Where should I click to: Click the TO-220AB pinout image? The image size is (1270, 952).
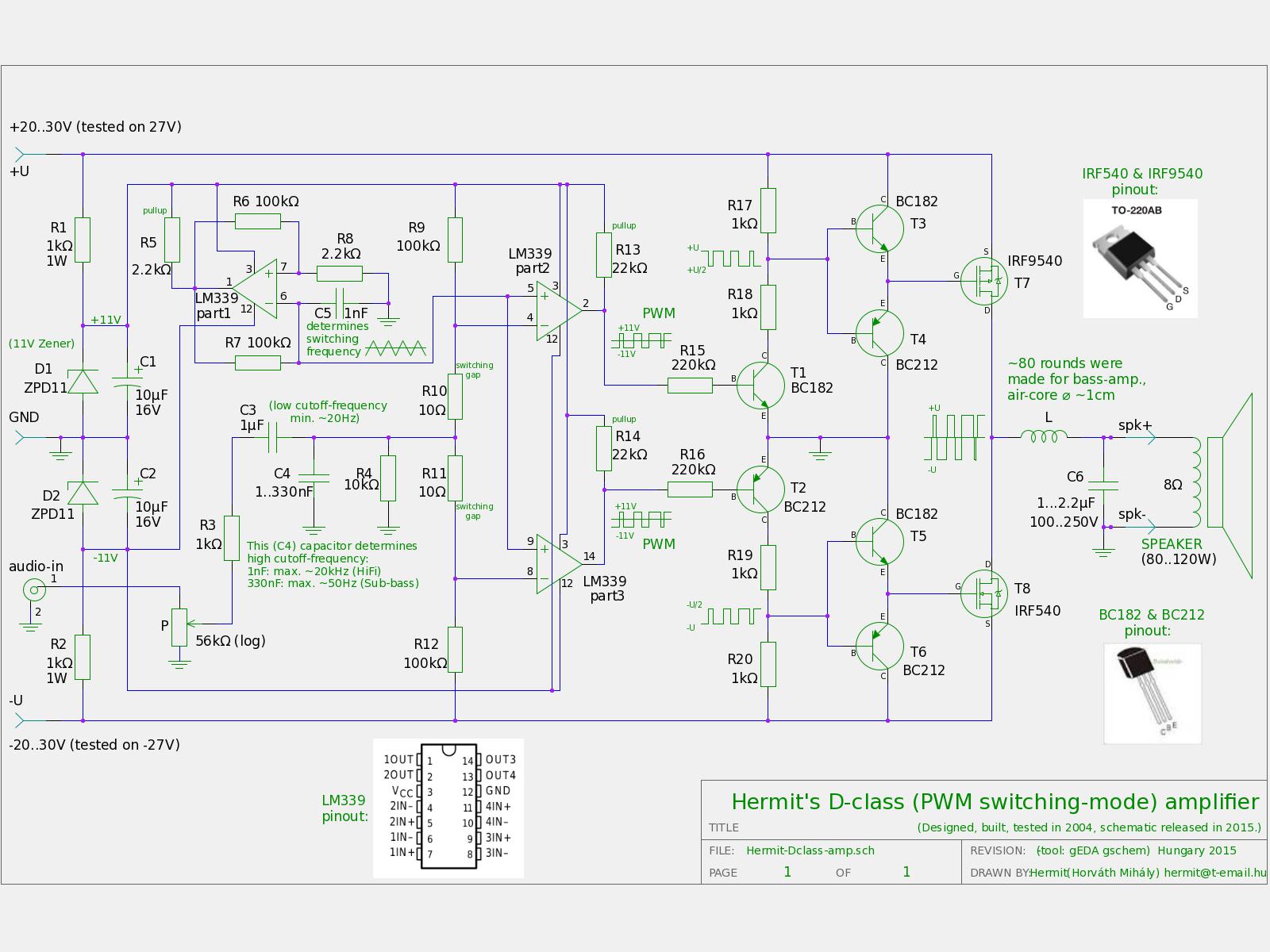click(1140, 259)
